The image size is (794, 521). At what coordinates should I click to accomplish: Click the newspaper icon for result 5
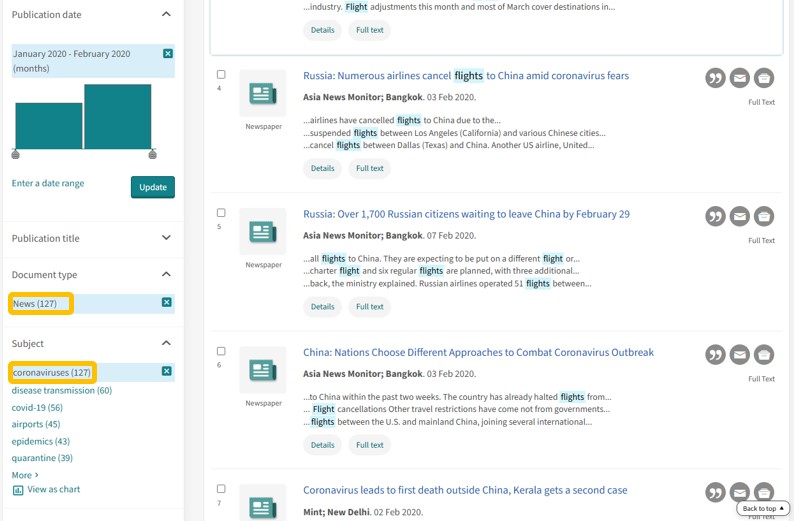[263, 232]
